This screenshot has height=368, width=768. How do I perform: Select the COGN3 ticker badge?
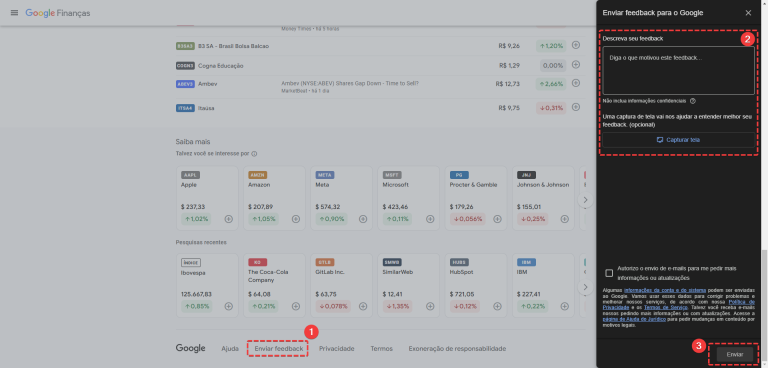[185, 66]
